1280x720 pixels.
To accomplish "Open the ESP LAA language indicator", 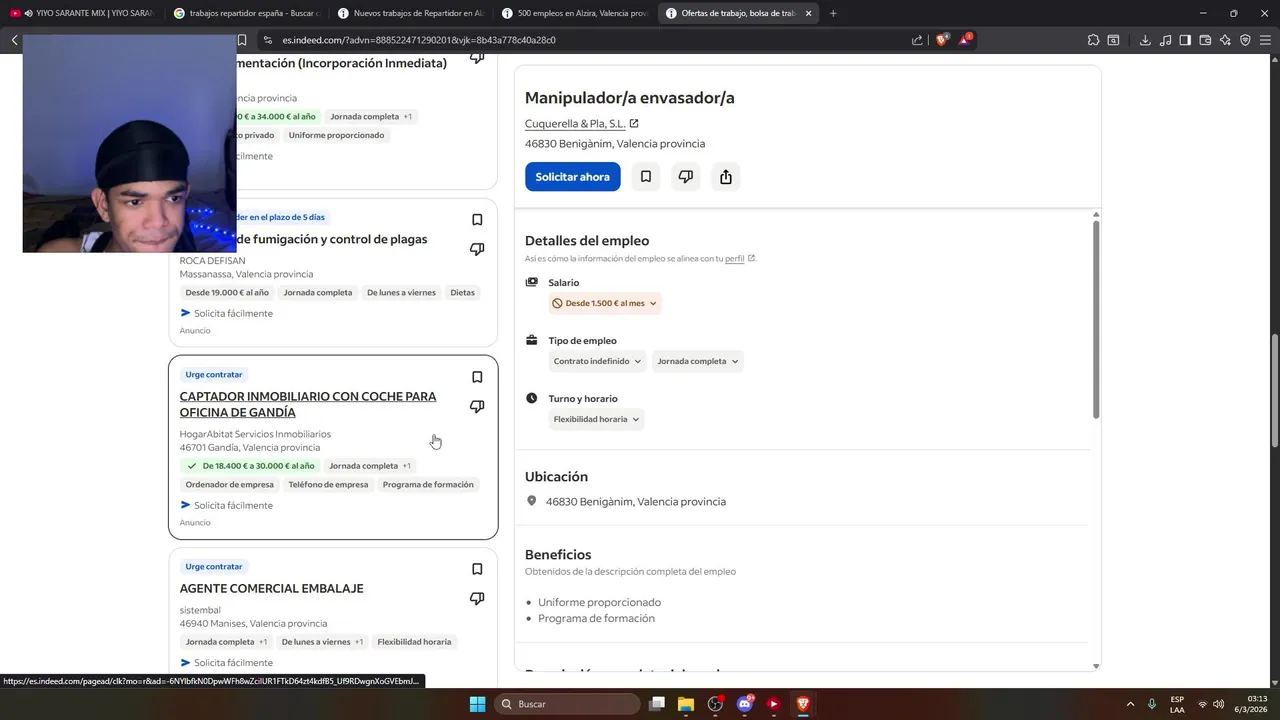I will coord(1177,704).
